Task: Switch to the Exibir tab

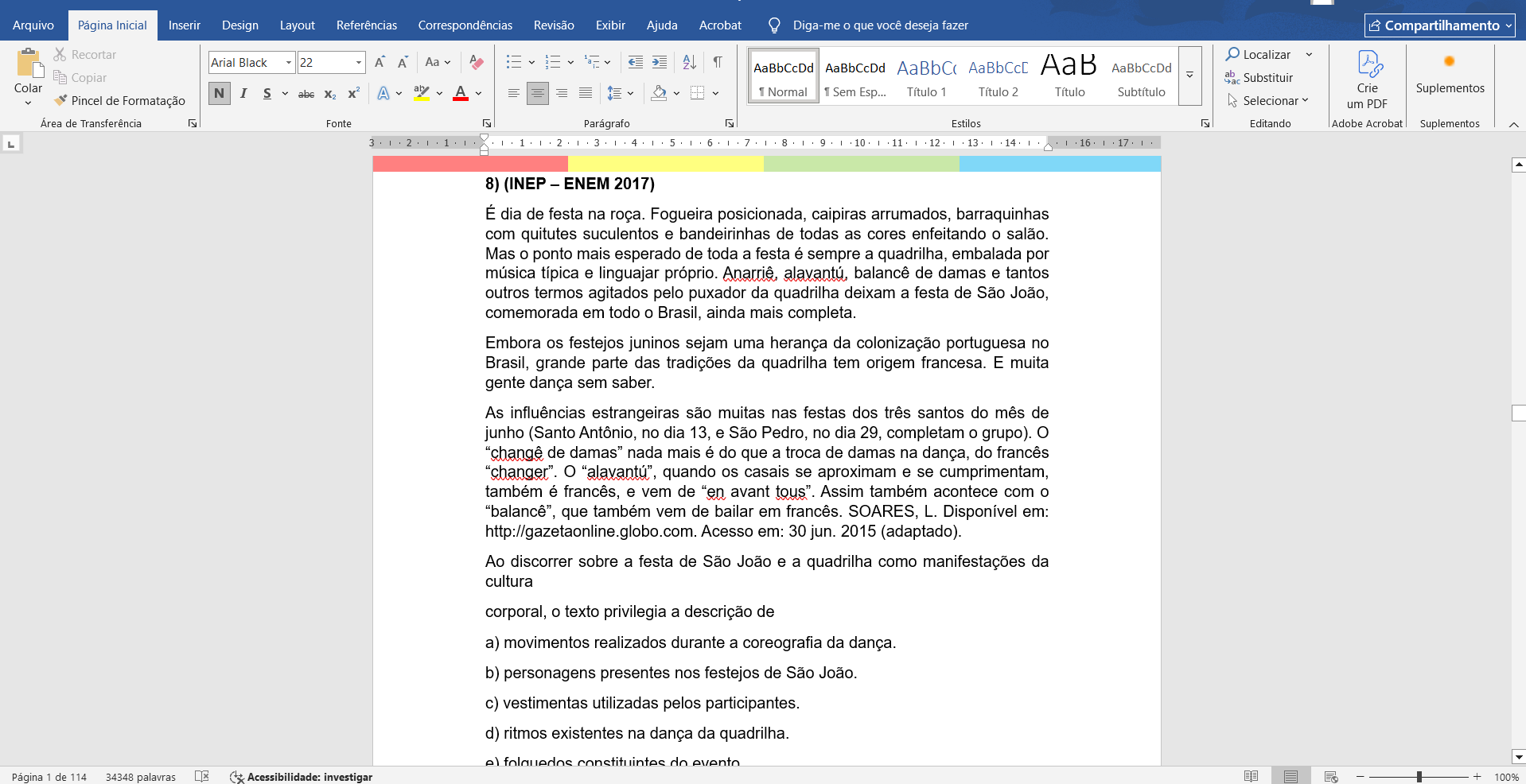Action: click(610, 25)
